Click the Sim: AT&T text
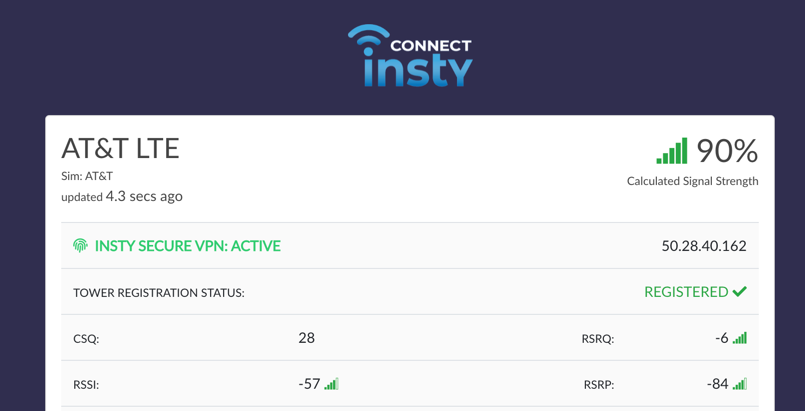Viewport: 805px width, 411px height. [87, 176]
